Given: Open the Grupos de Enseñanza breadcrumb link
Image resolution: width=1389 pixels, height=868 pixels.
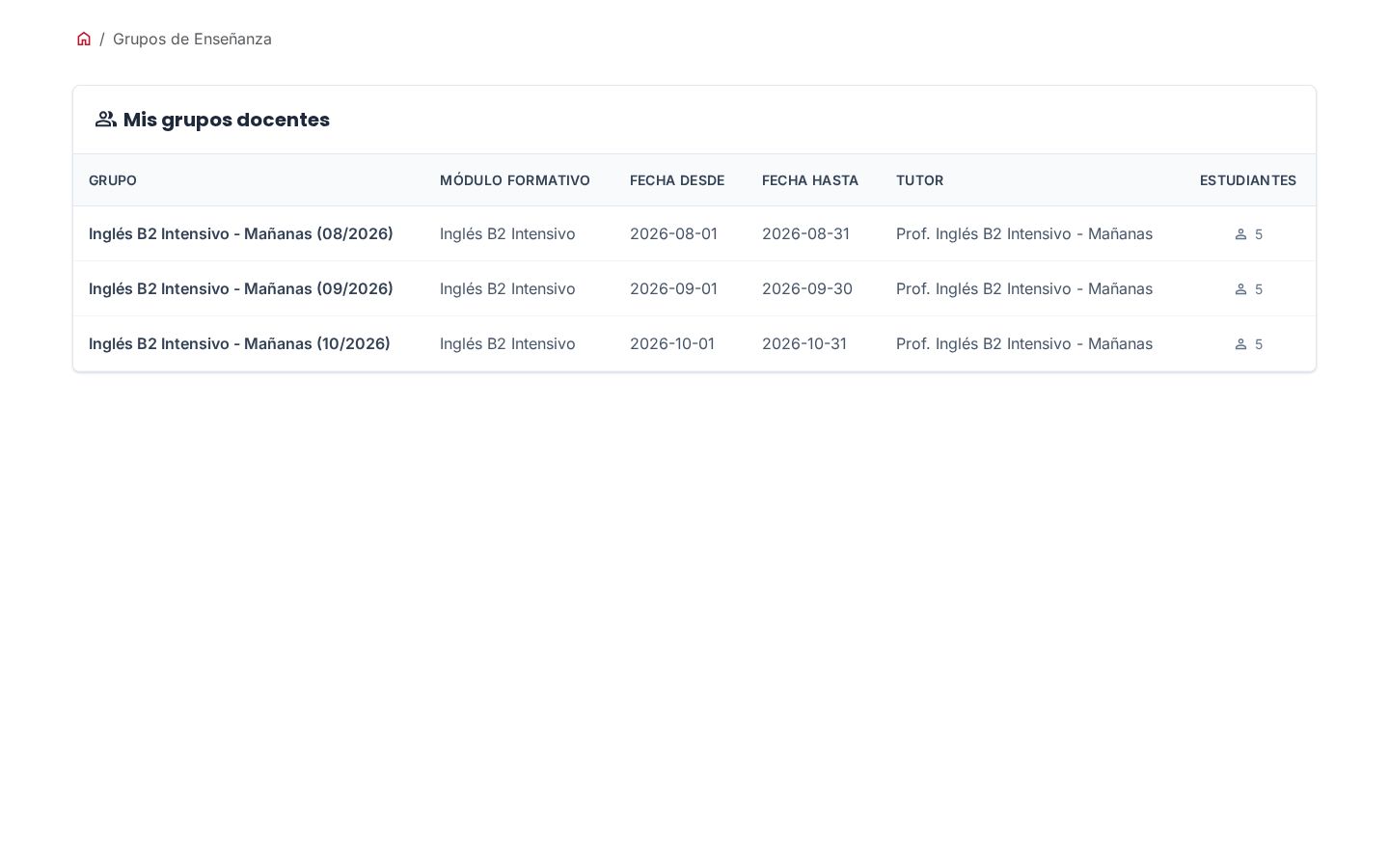Looking at the screenshot, I should tap(192, 39).
